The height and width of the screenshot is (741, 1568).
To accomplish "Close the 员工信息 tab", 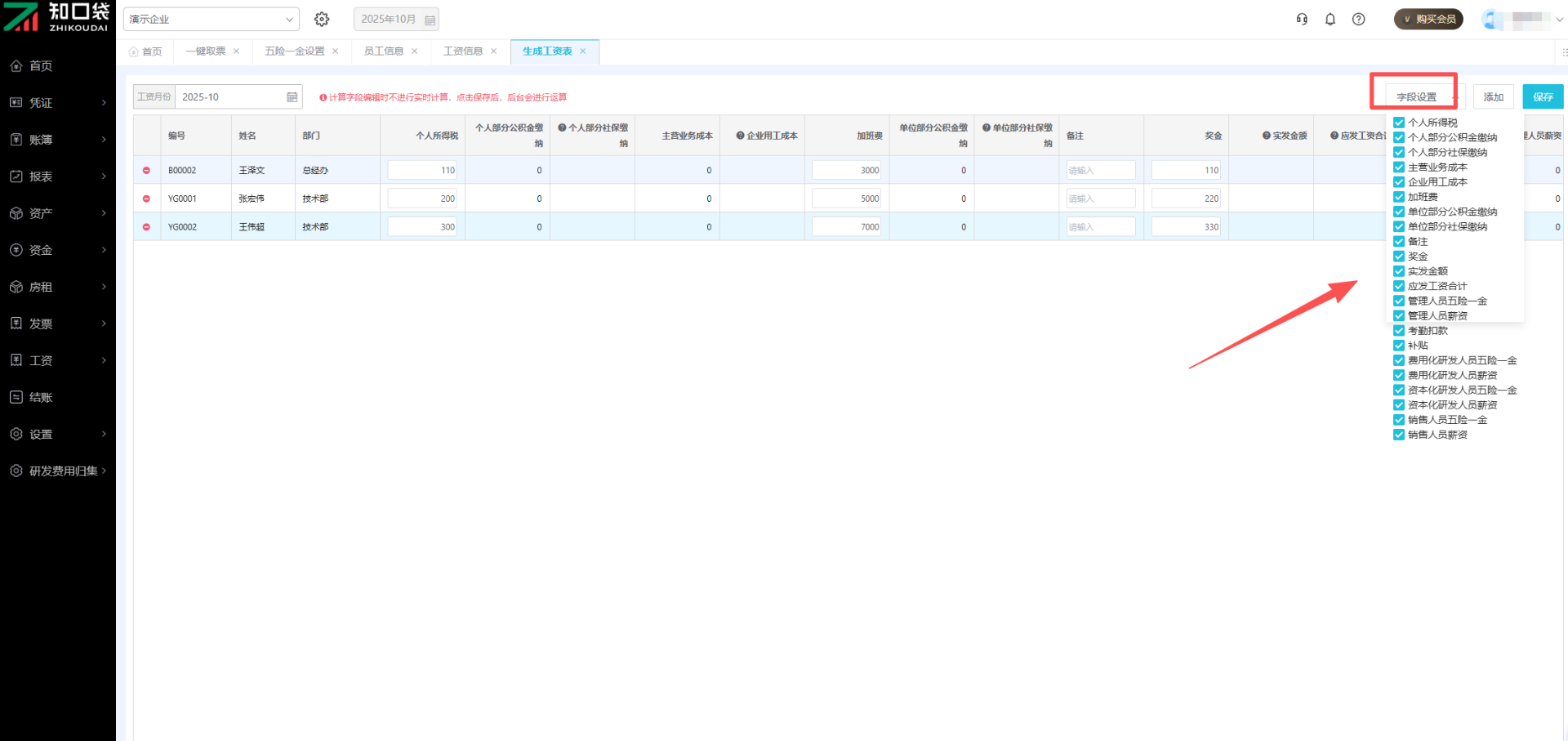I will point(415,51).
